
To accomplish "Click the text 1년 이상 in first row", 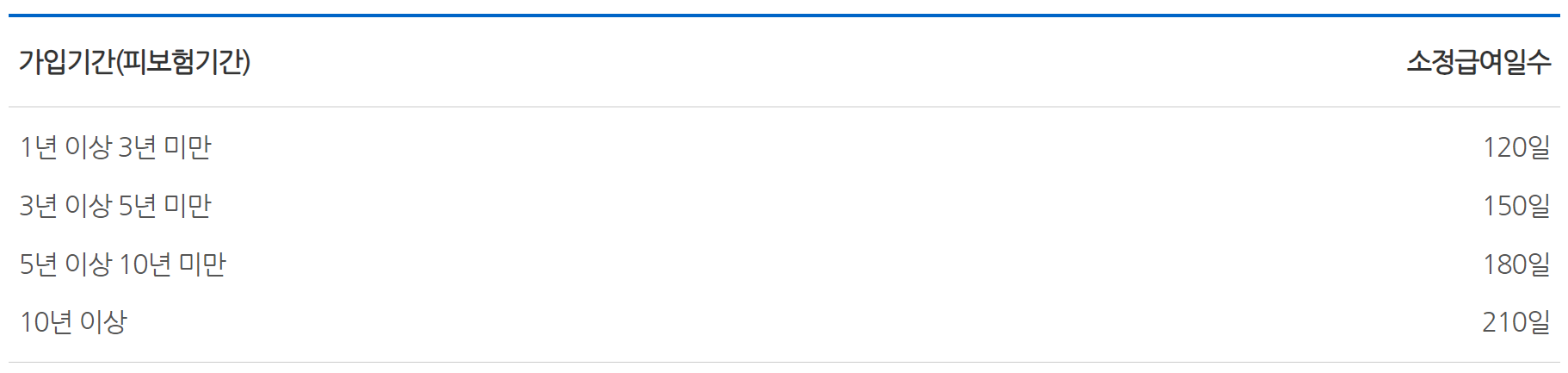I will point(65,147).
